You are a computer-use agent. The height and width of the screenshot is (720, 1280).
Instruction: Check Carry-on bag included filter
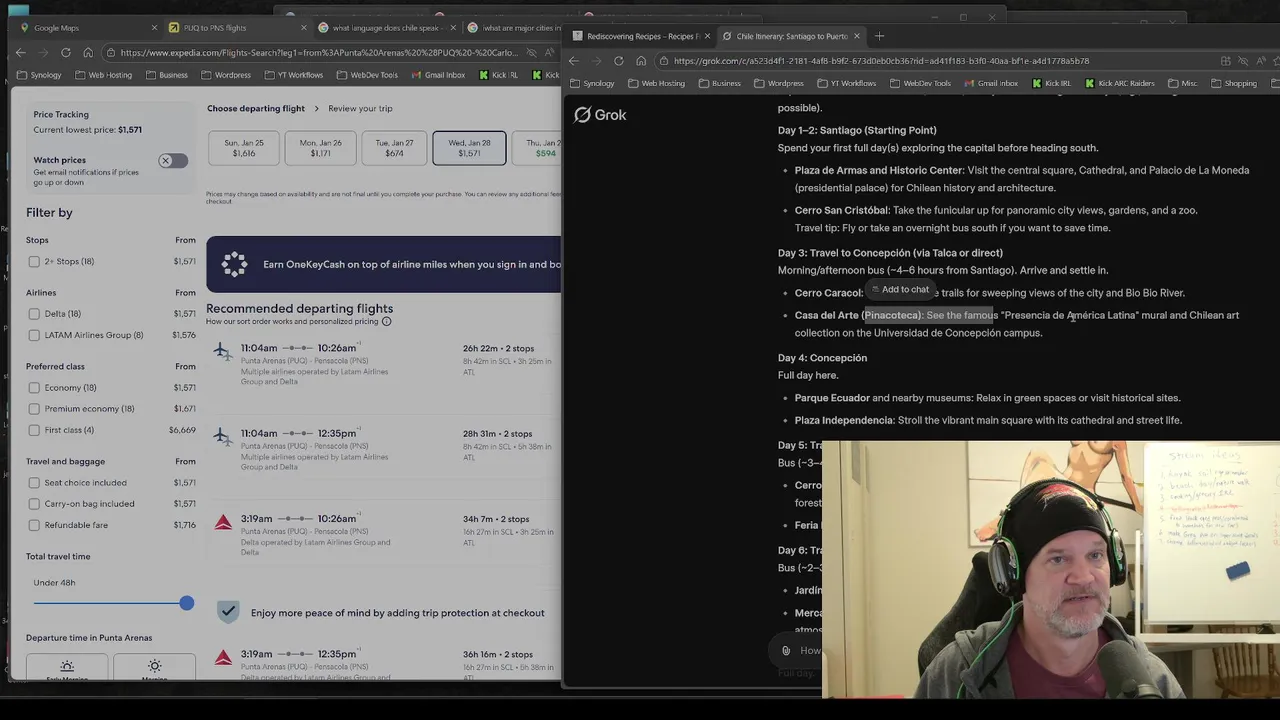[34, 504]
